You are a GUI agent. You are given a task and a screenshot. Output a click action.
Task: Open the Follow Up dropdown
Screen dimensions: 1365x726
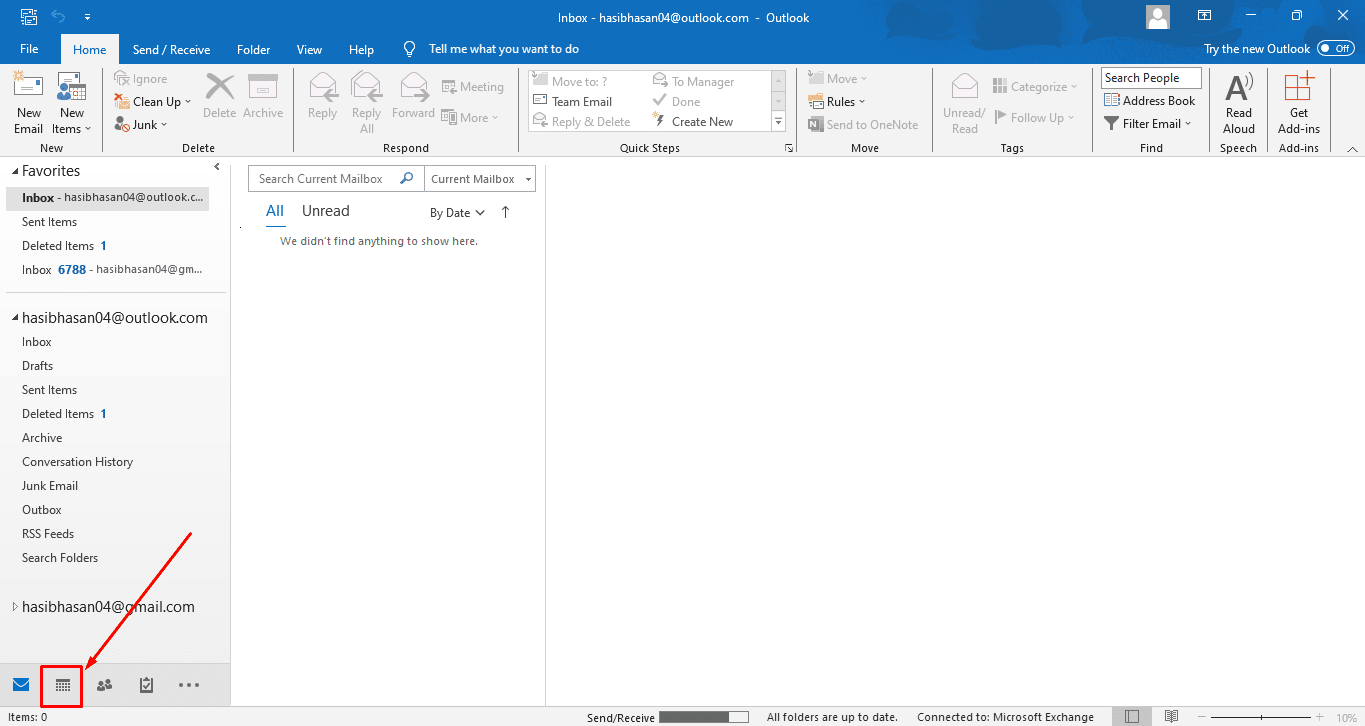(x=1034, y=118)
